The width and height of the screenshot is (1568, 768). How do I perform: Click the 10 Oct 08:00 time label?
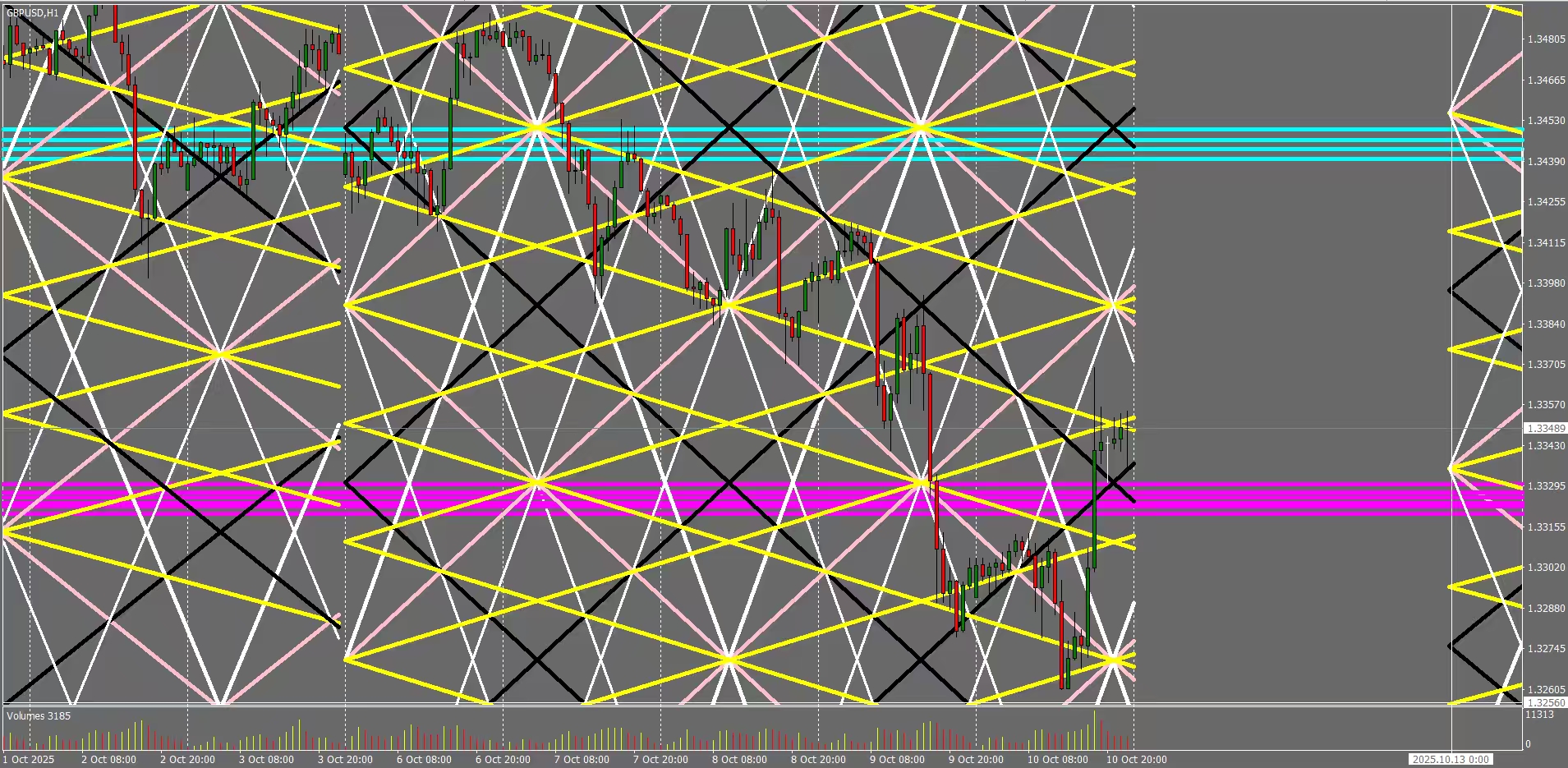coord(1057,760)
